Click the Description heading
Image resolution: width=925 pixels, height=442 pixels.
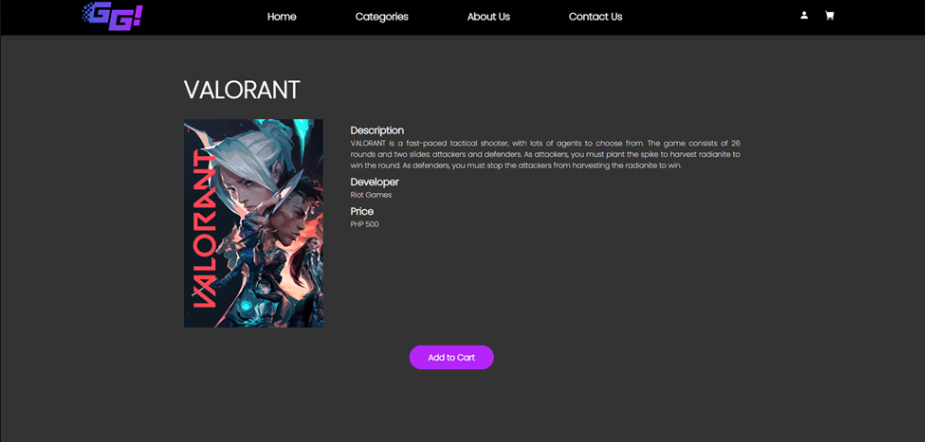(377, 130)
